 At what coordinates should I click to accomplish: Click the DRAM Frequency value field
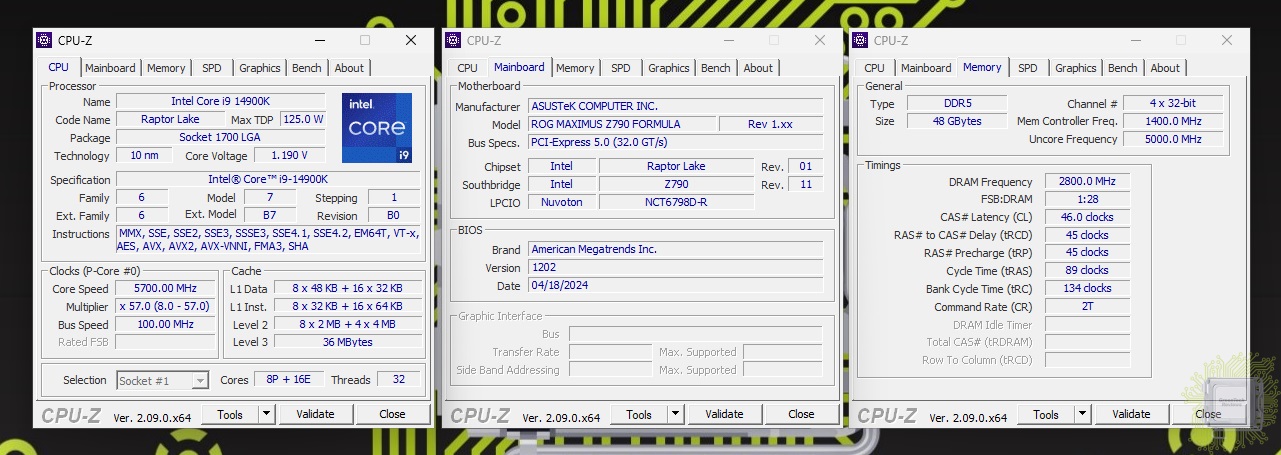tap(1087, 182)
